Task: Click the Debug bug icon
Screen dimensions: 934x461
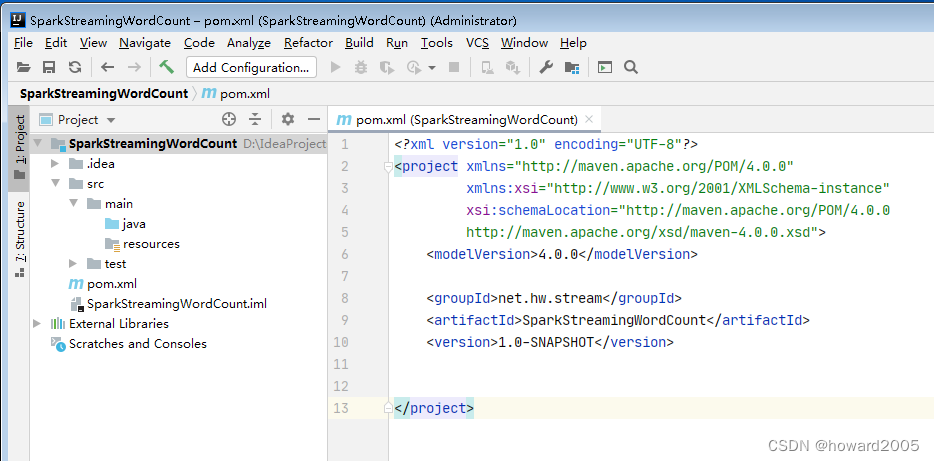Action: pyautogui.click(x=361, y=68)
